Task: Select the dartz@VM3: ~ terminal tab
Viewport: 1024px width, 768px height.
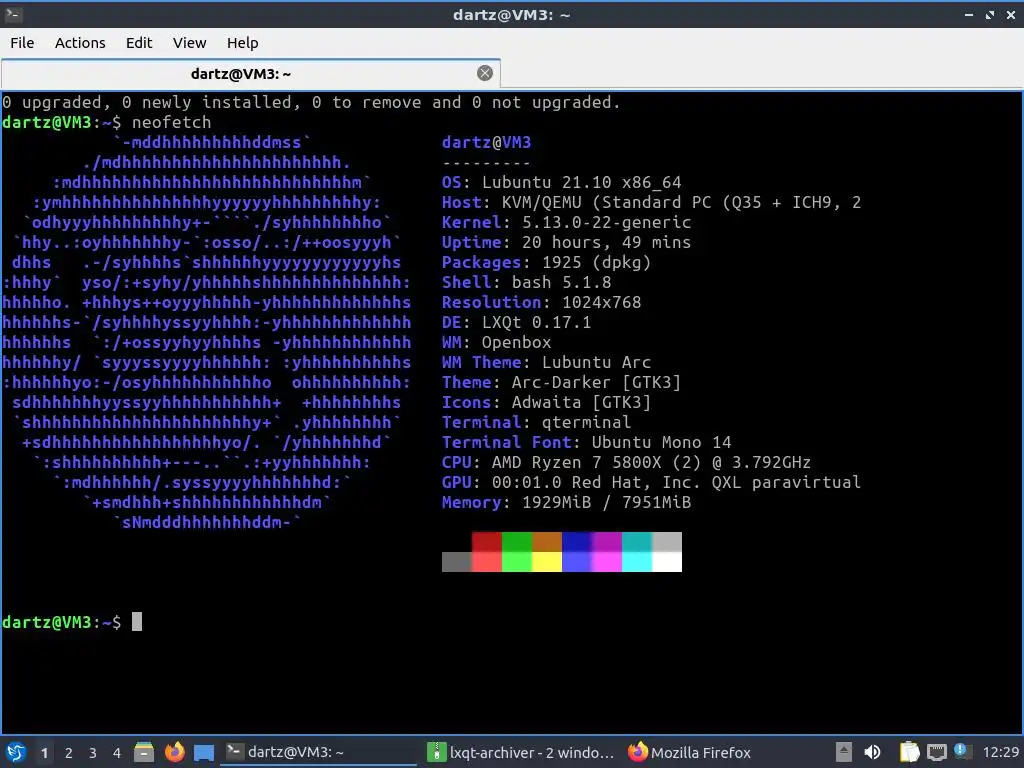Action: coord(251,73)
